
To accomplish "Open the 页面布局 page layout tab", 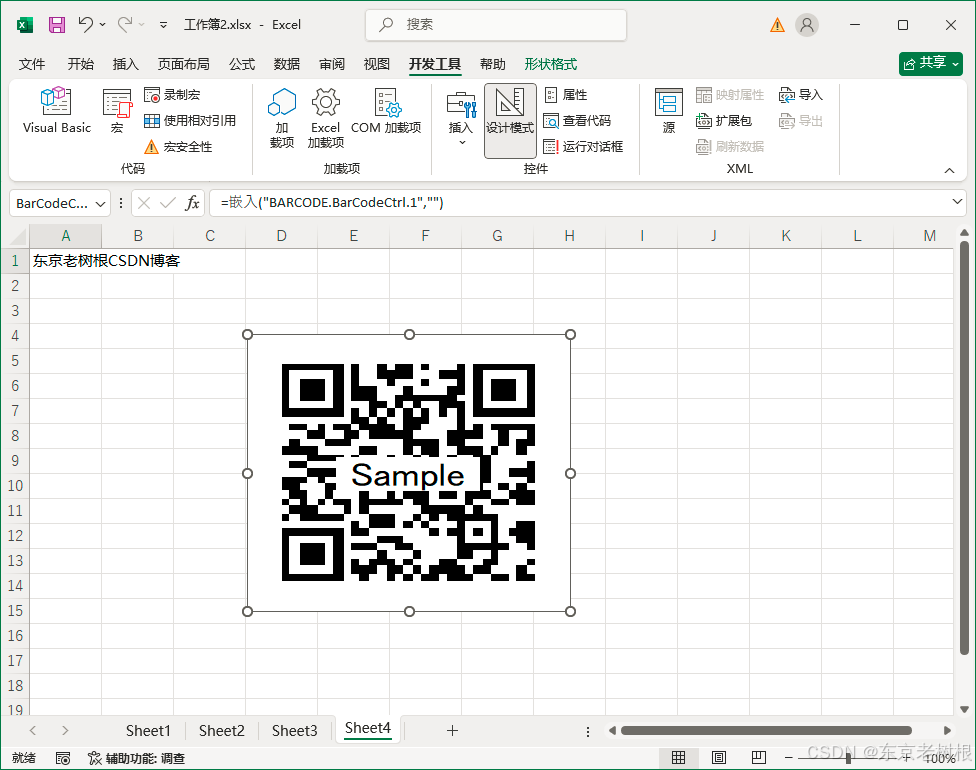I will tap(183, 64).
